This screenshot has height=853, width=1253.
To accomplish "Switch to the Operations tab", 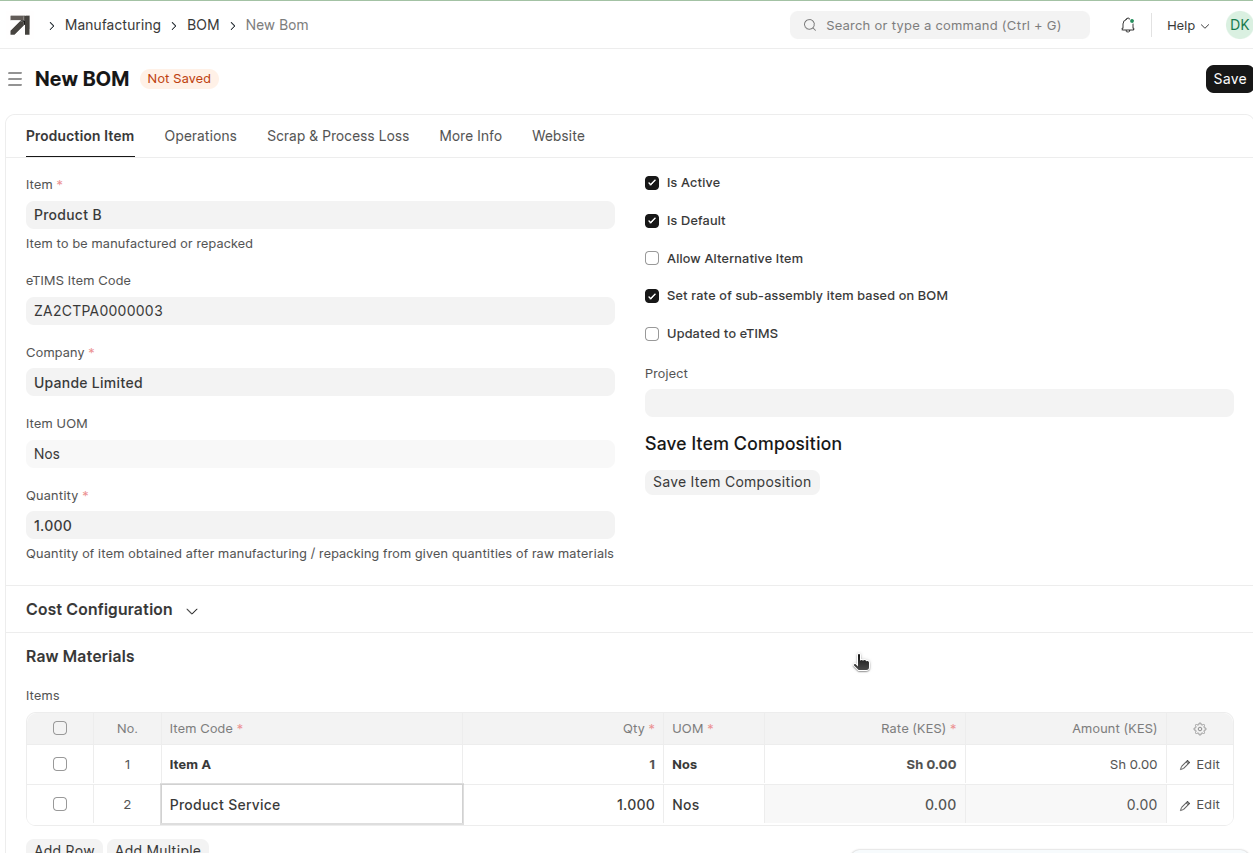I will point(201,136).
